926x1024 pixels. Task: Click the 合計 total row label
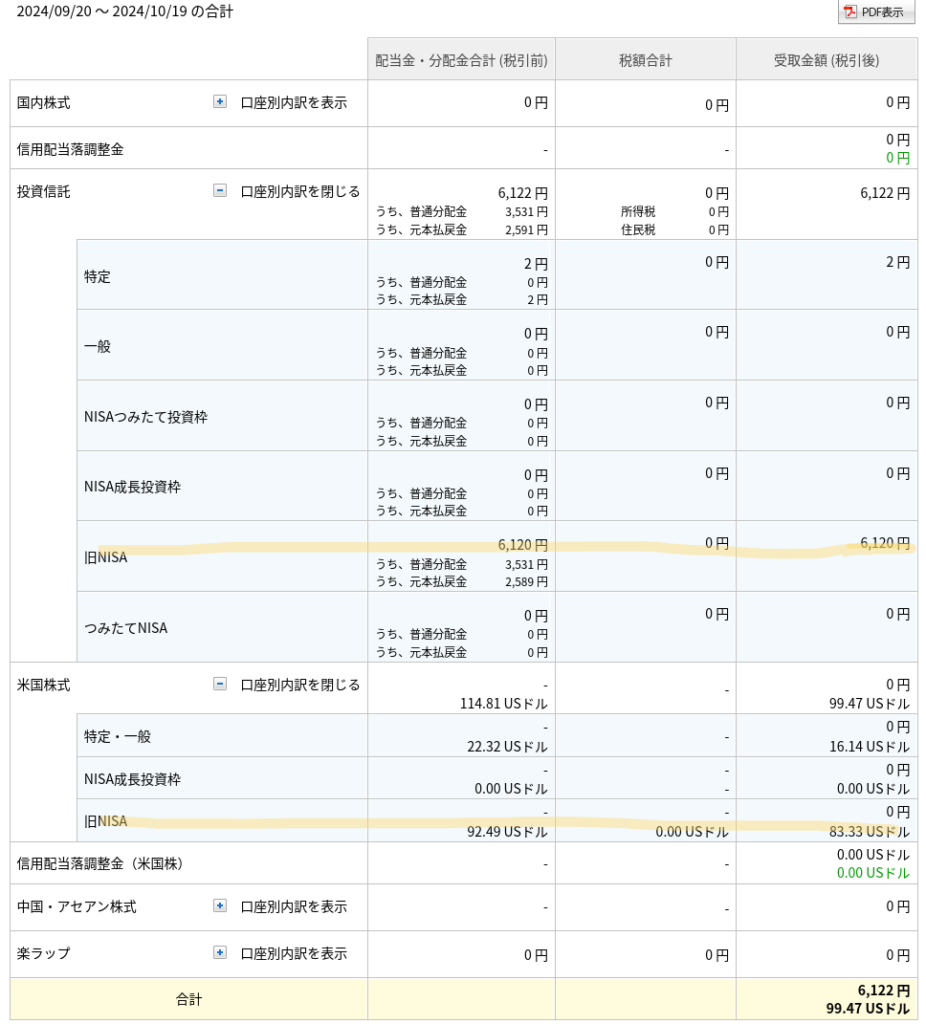[x=188, y=999]
